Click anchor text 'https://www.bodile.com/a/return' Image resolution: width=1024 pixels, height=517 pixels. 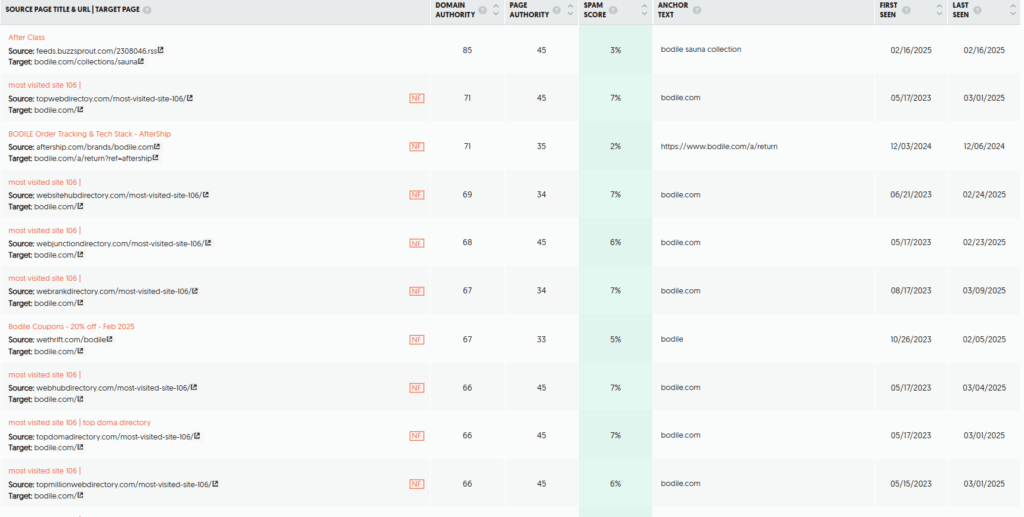point(719,147)
